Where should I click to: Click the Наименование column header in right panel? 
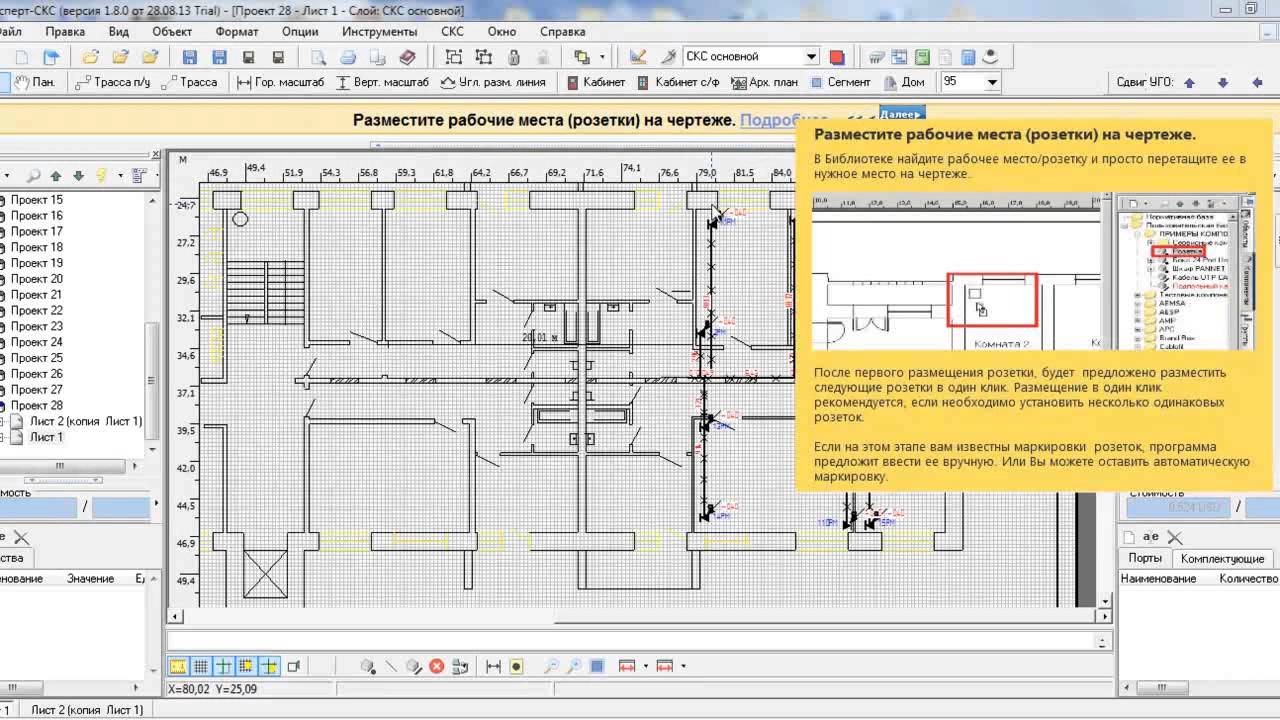coord(1158,578)
